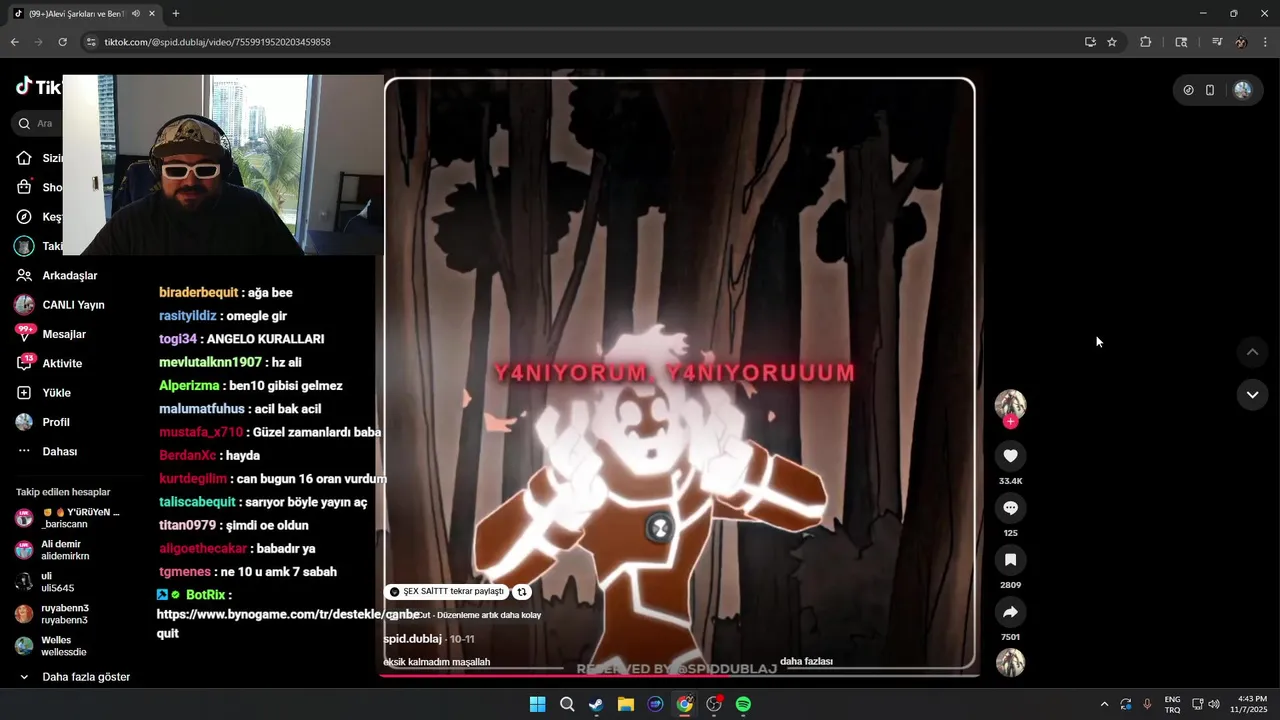Open the Chrome profile avatar
This screenshot has width=1280, height=720.
pos(1241,42)
